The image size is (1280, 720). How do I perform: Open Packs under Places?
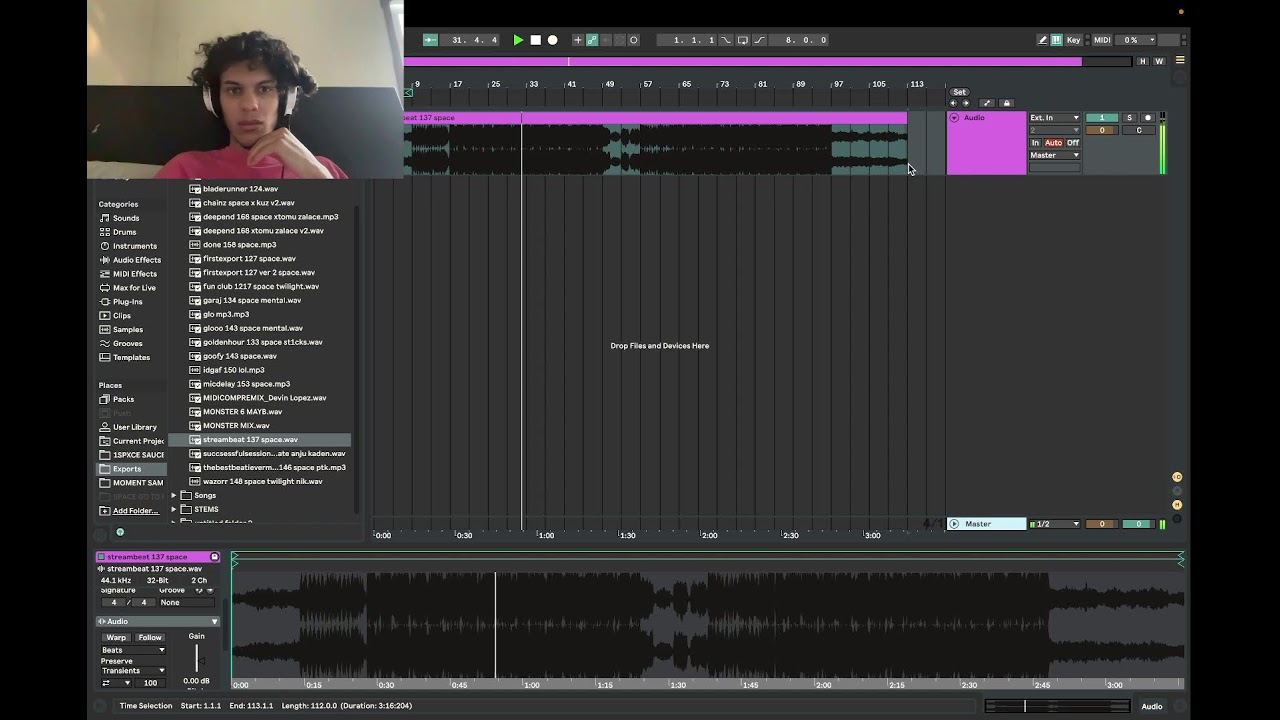click(123, 399)
